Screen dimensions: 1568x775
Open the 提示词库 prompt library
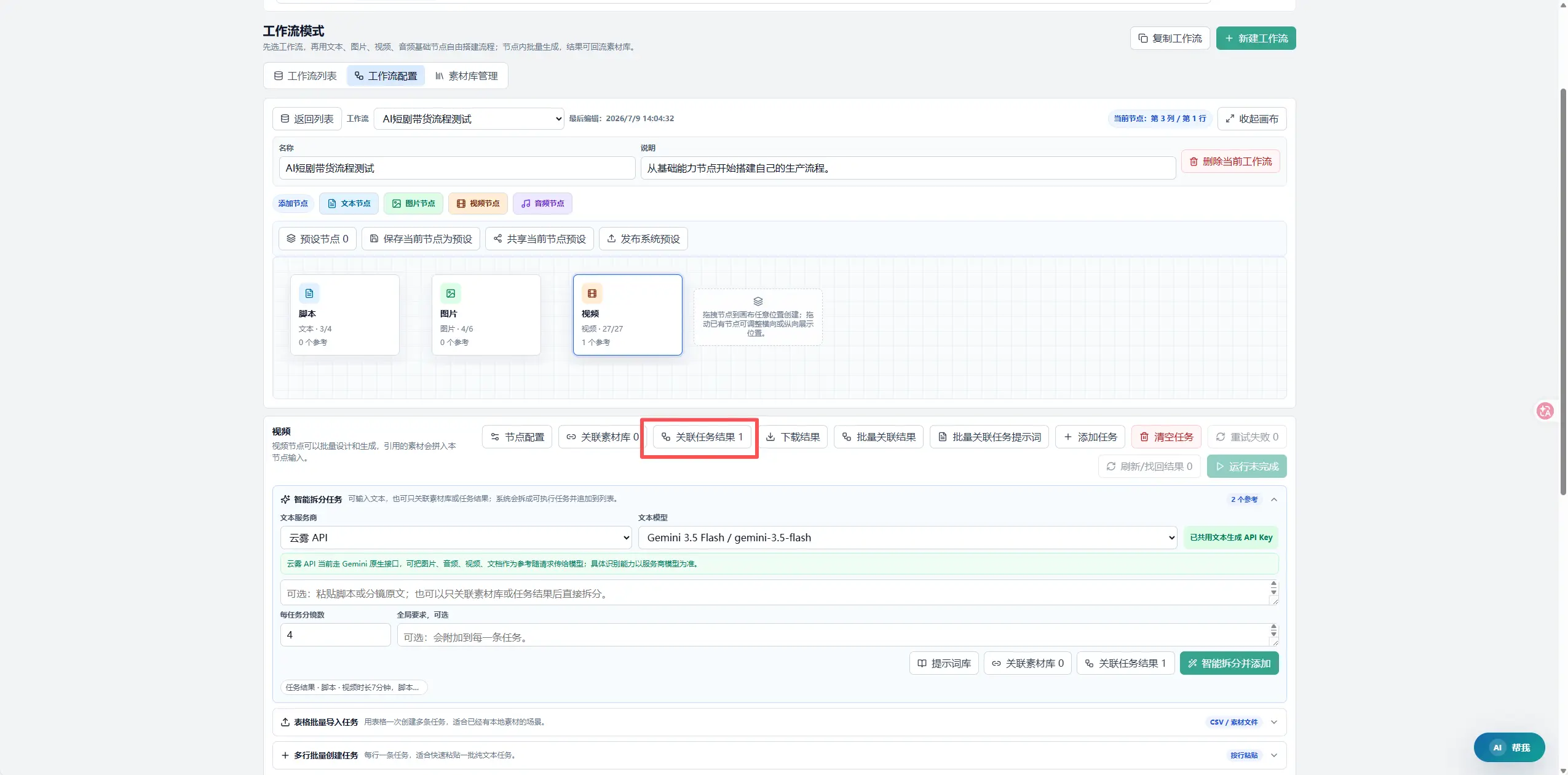[944, 663]
